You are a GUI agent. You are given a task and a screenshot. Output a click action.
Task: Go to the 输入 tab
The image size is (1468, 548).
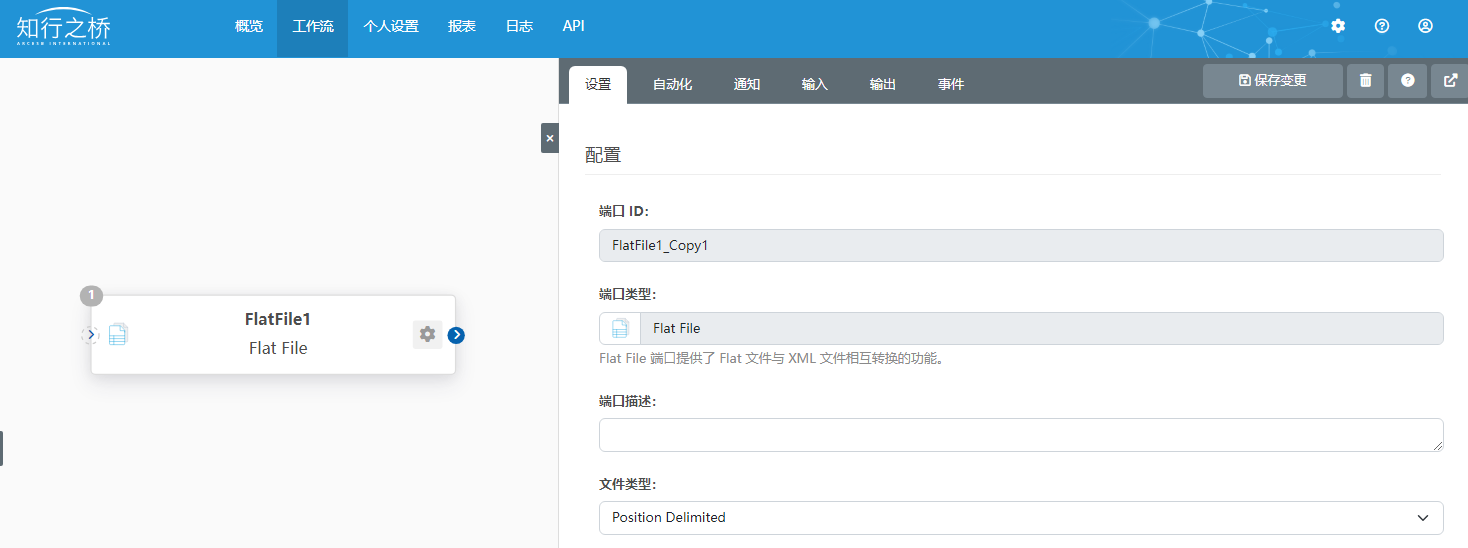tap(815, 85)
